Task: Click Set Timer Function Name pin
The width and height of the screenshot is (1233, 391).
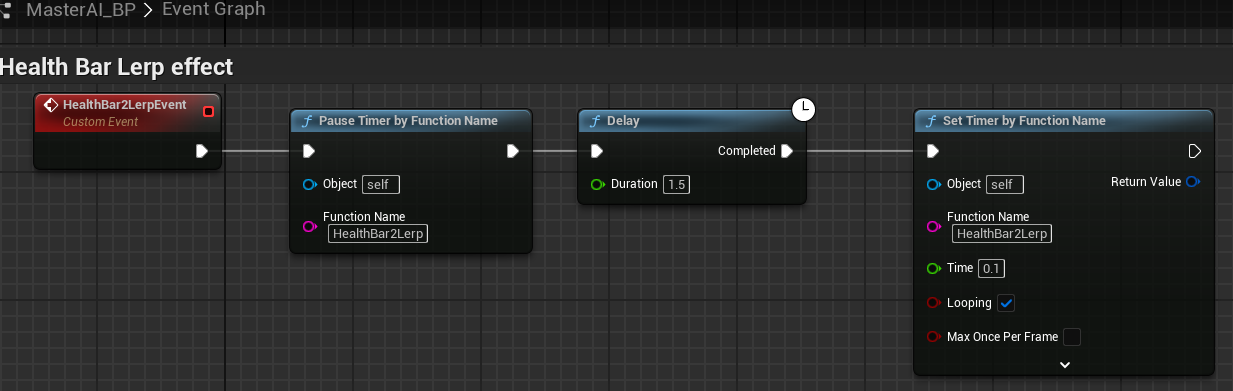Action: click(933, 227)
